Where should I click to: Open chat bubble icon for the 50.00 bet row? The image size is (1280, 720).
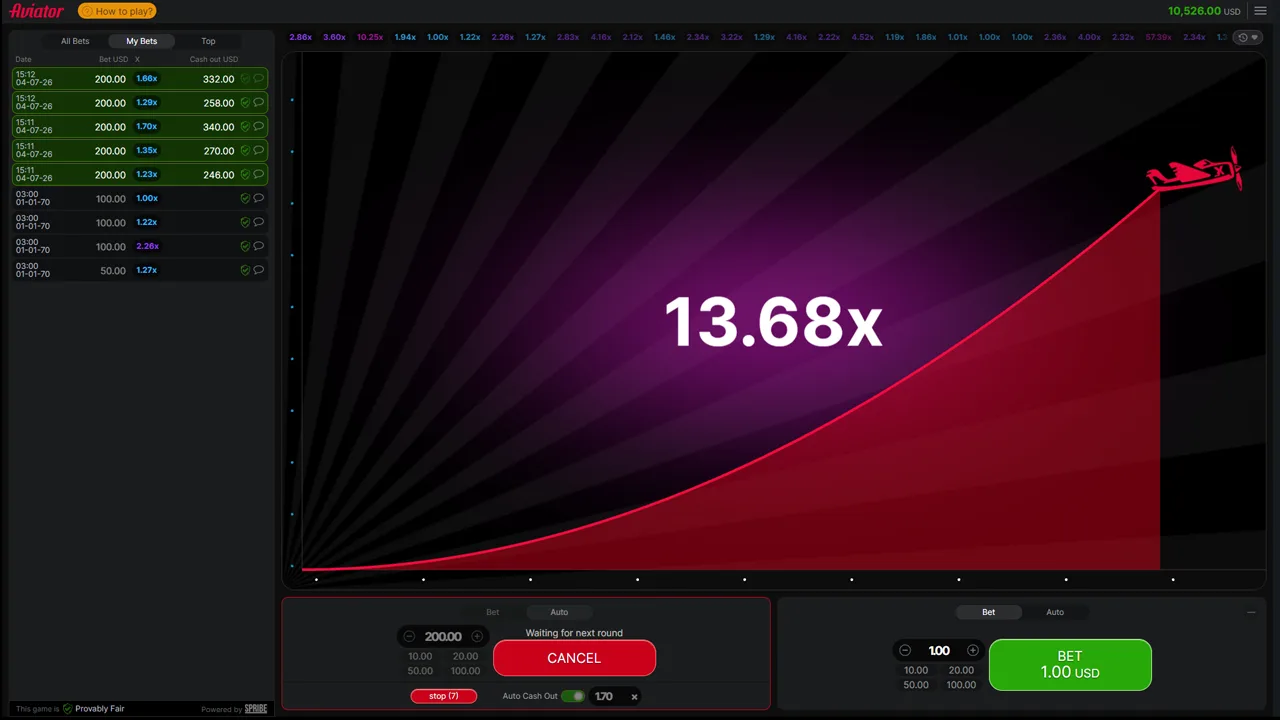tap(258, 270)
